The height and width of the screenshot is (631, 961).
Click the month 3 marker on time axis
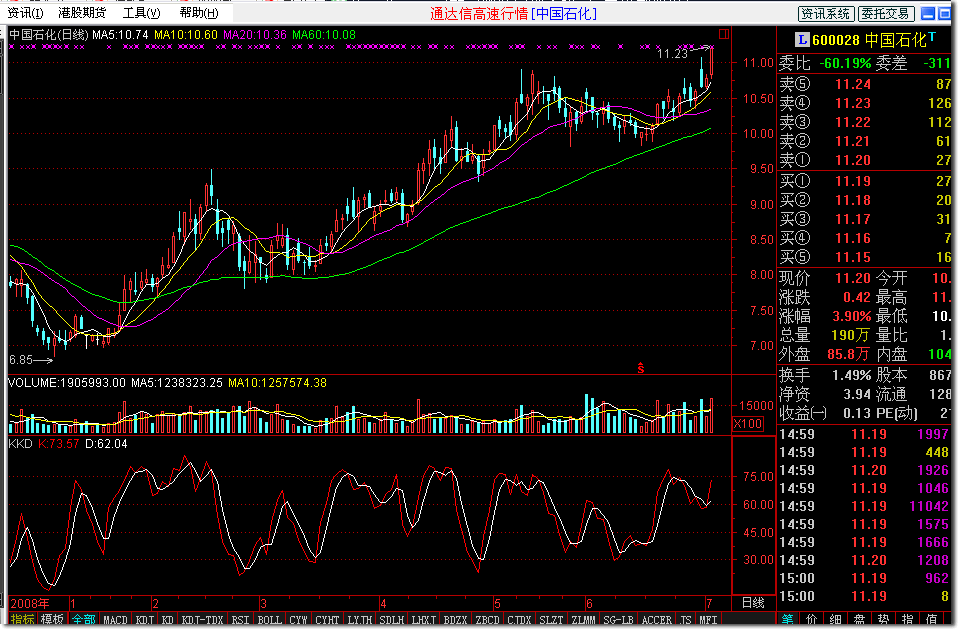263,603
